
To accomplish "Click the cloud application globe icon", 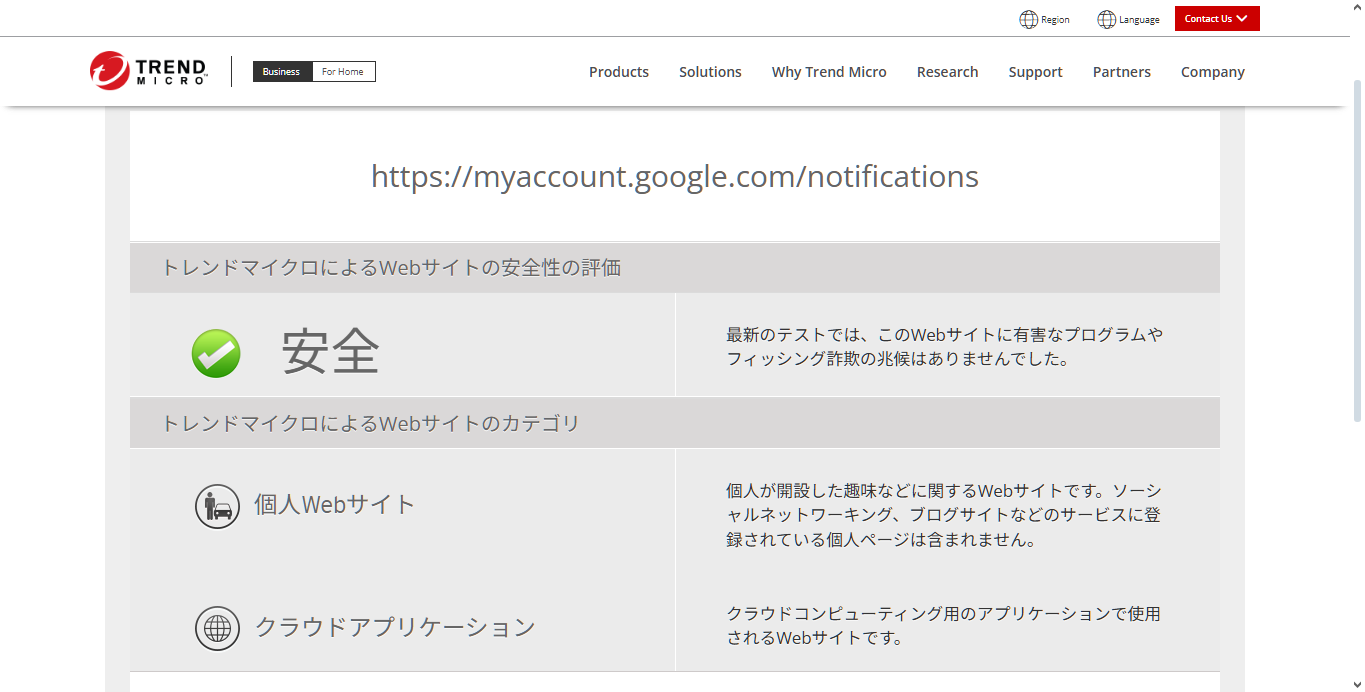I will click(x=217, y=629).
